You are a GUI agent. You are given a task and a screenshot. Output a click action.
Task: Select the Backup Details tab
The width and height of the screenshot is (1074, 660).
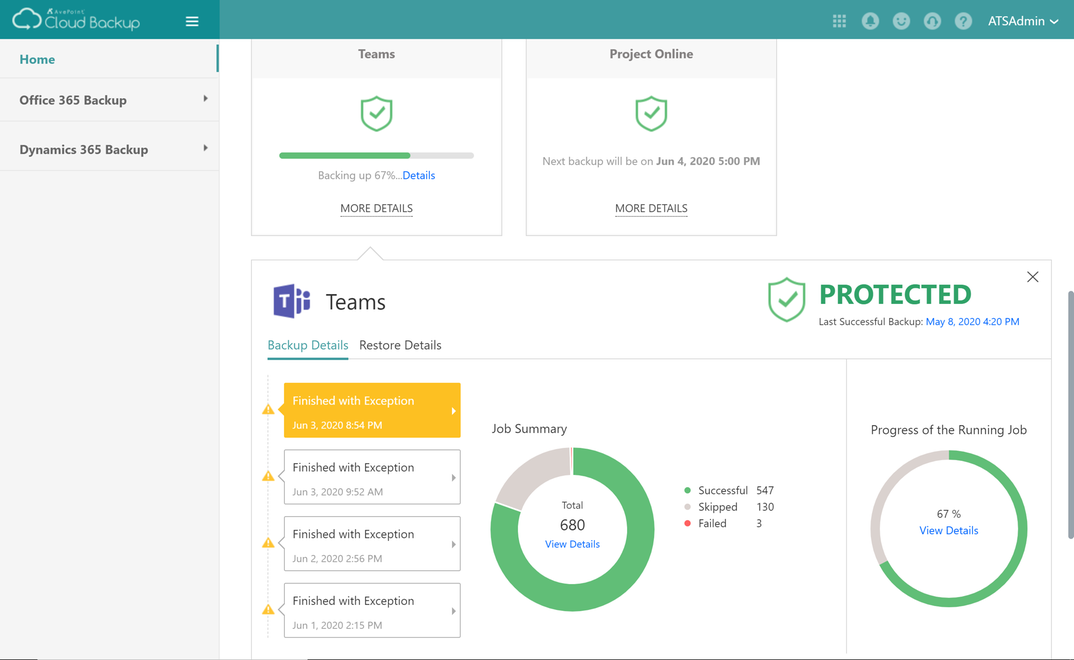(307, 345)
